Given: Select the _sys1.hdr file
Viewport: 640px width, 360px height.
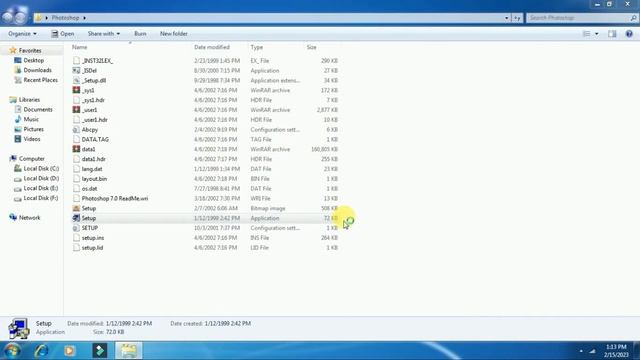Looking at the screenshot, I should pyautogui.click(x=93, y=100).
